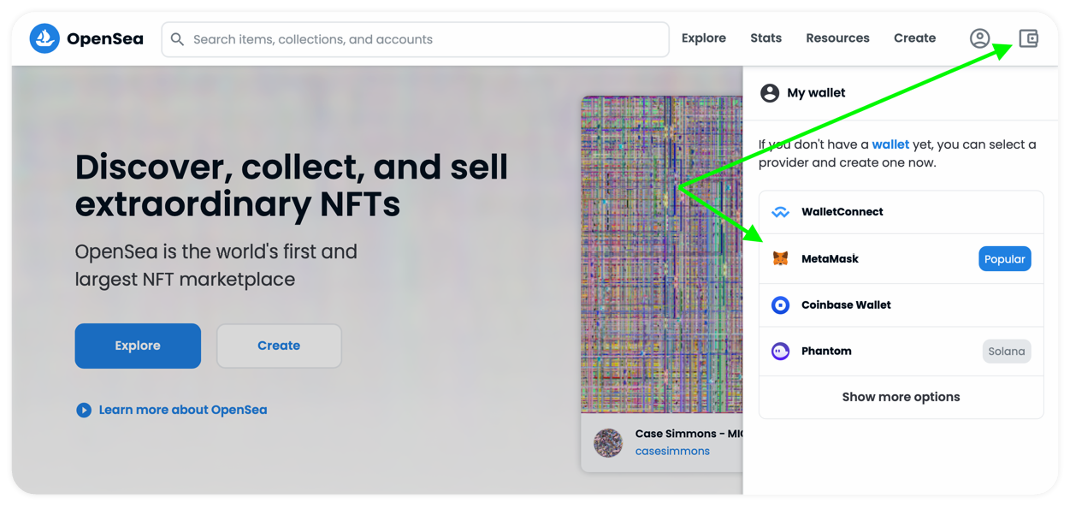The width and height of the screenshot is (1072, 506).
Task: Follow the blue "wallet" hyperlink
Action: pos(890,144)
